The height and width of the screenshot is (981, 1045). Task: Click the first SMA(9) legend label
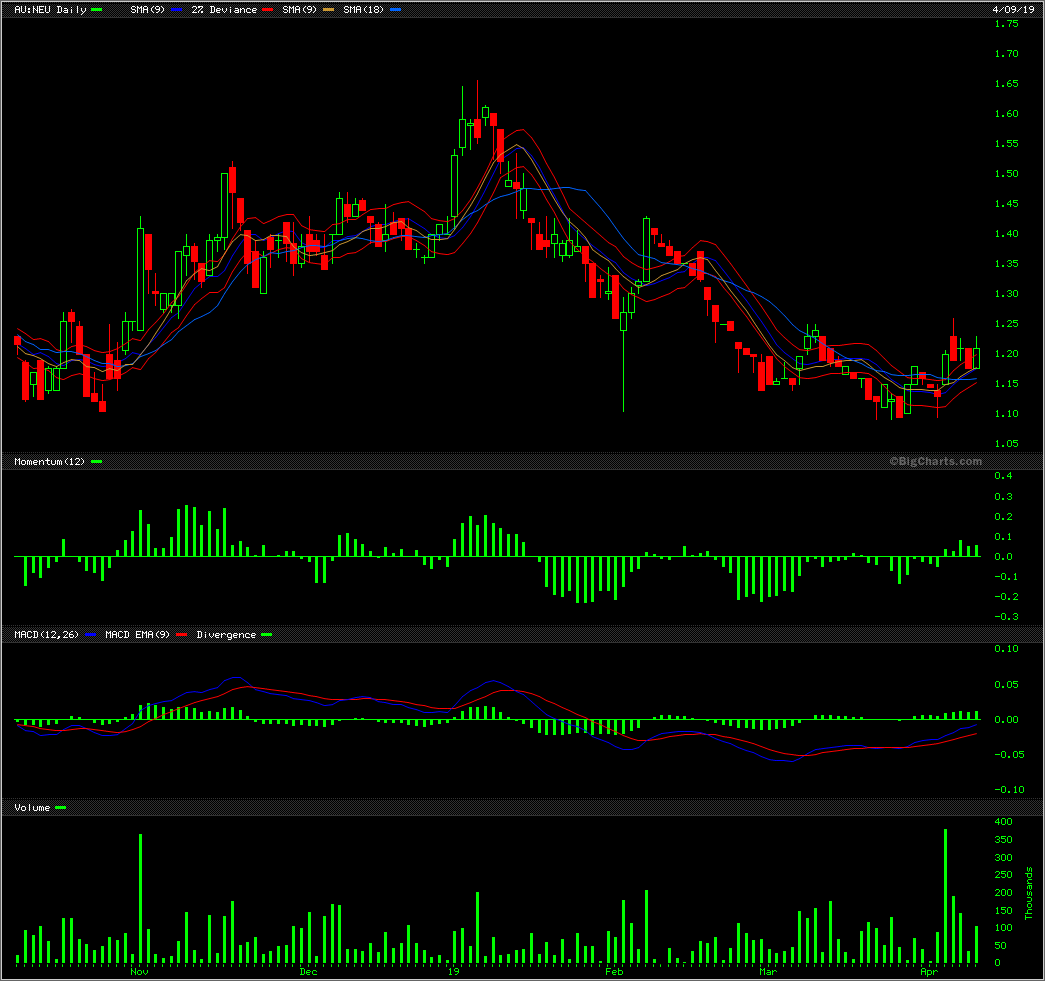147,9
